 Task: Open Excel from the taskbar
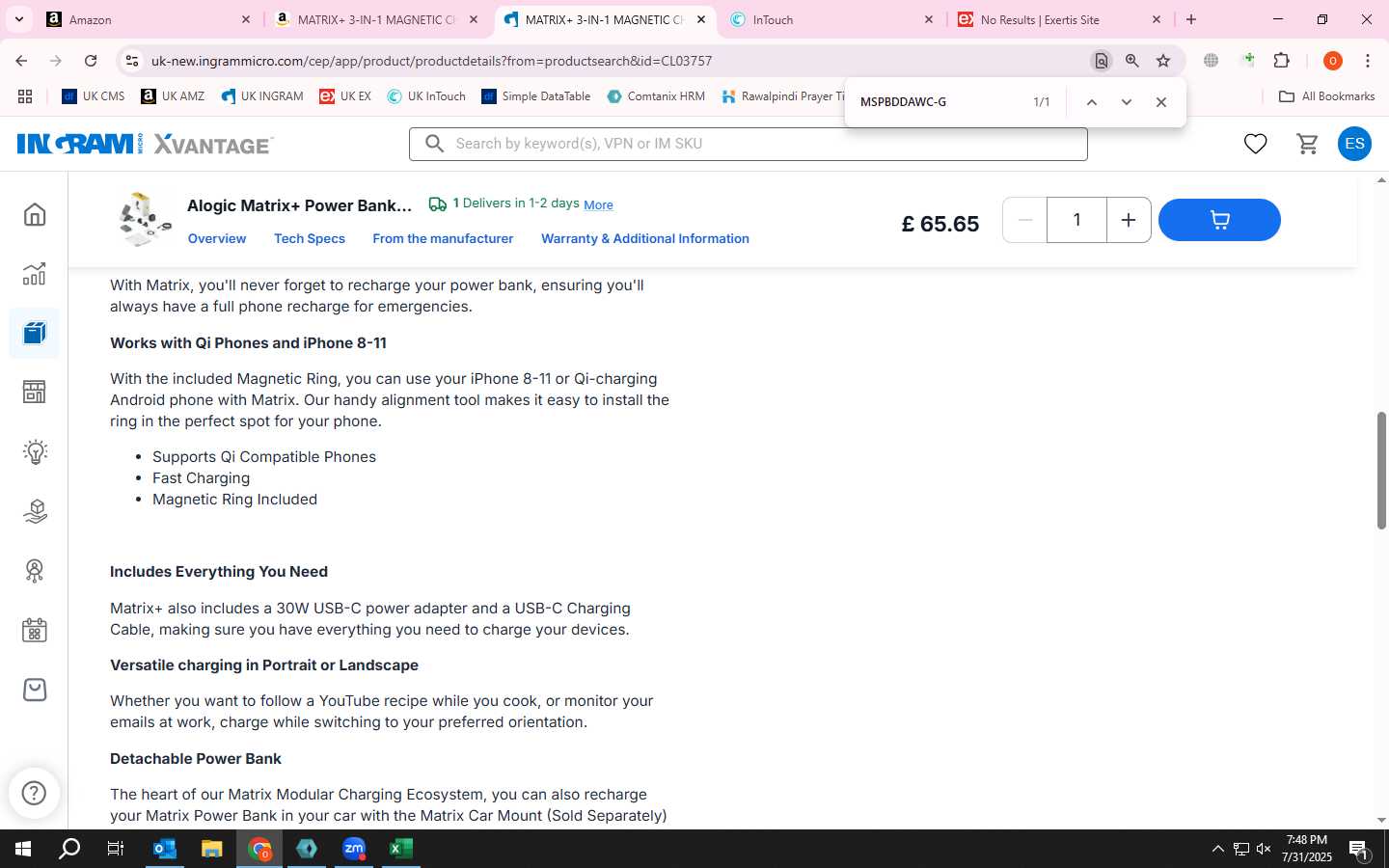(x=400, y=849)
